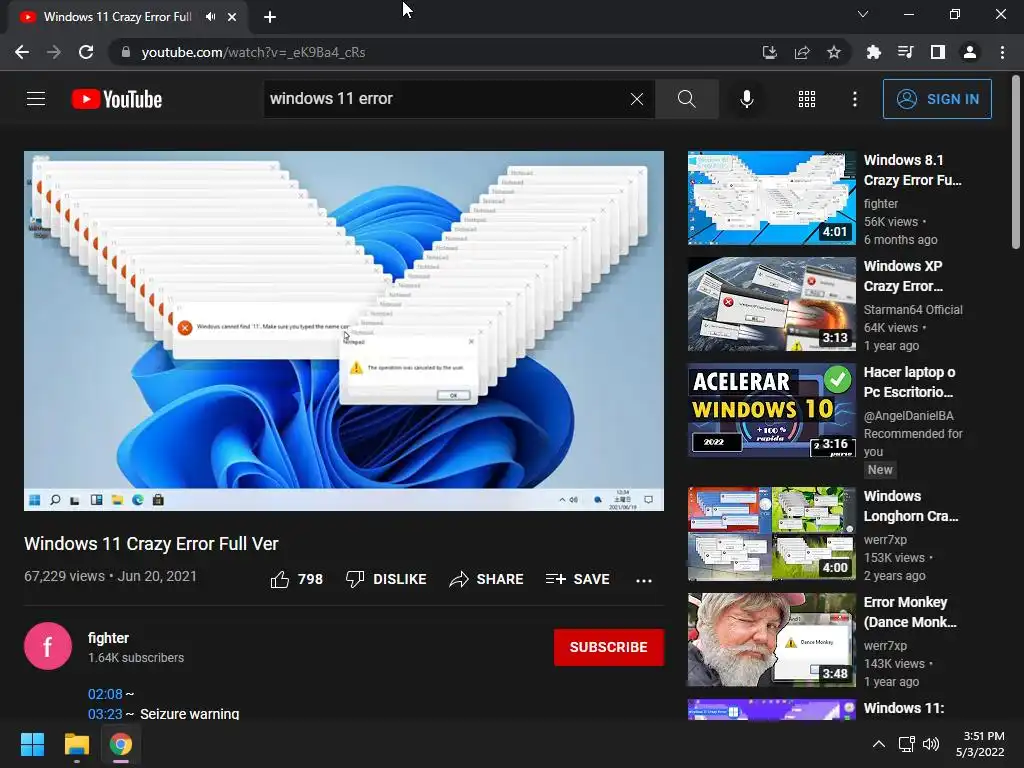Open the tab search chevron
Image resolution: width=1024 pixels, height=768 pixels.
(863, 14)
